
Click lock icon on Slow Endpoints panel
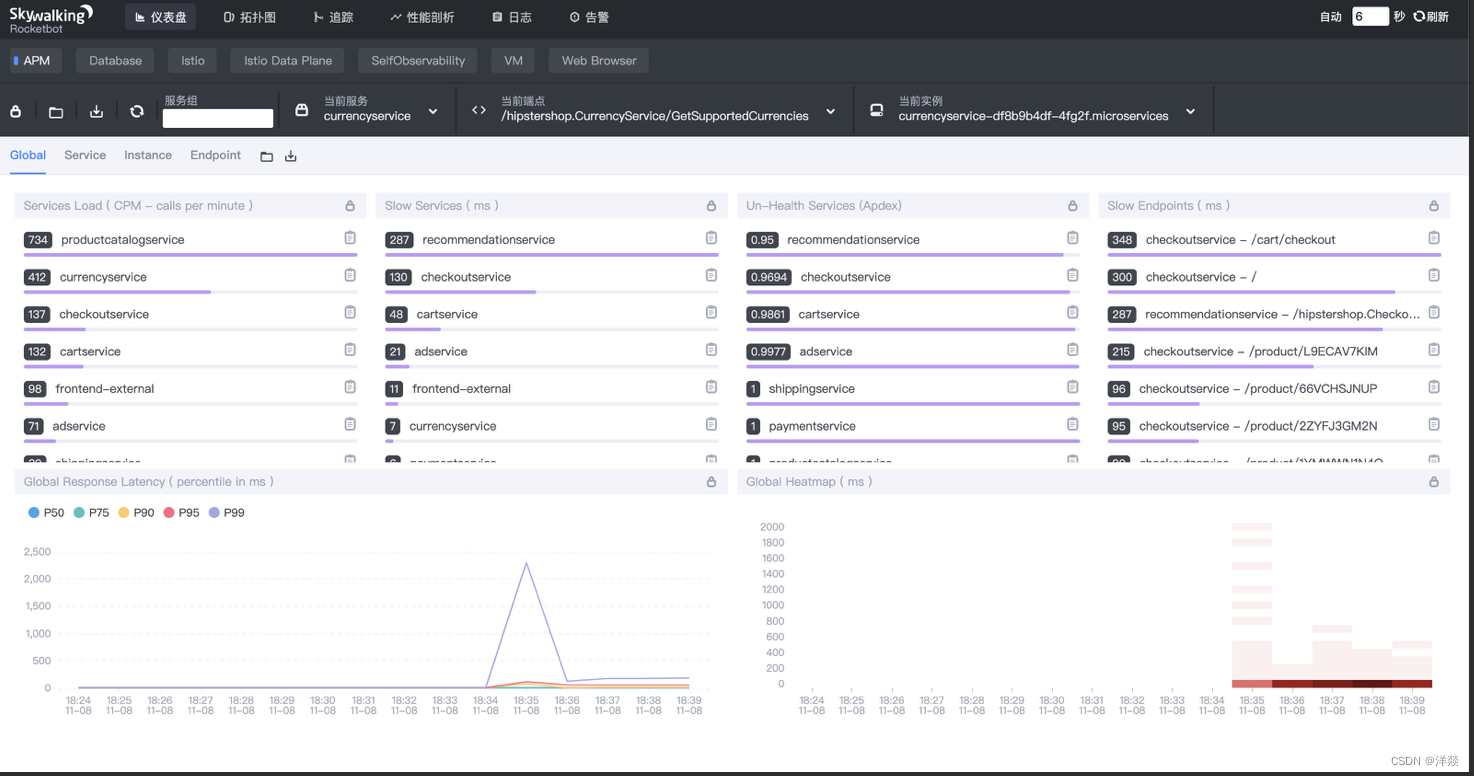click(1434, 206)
